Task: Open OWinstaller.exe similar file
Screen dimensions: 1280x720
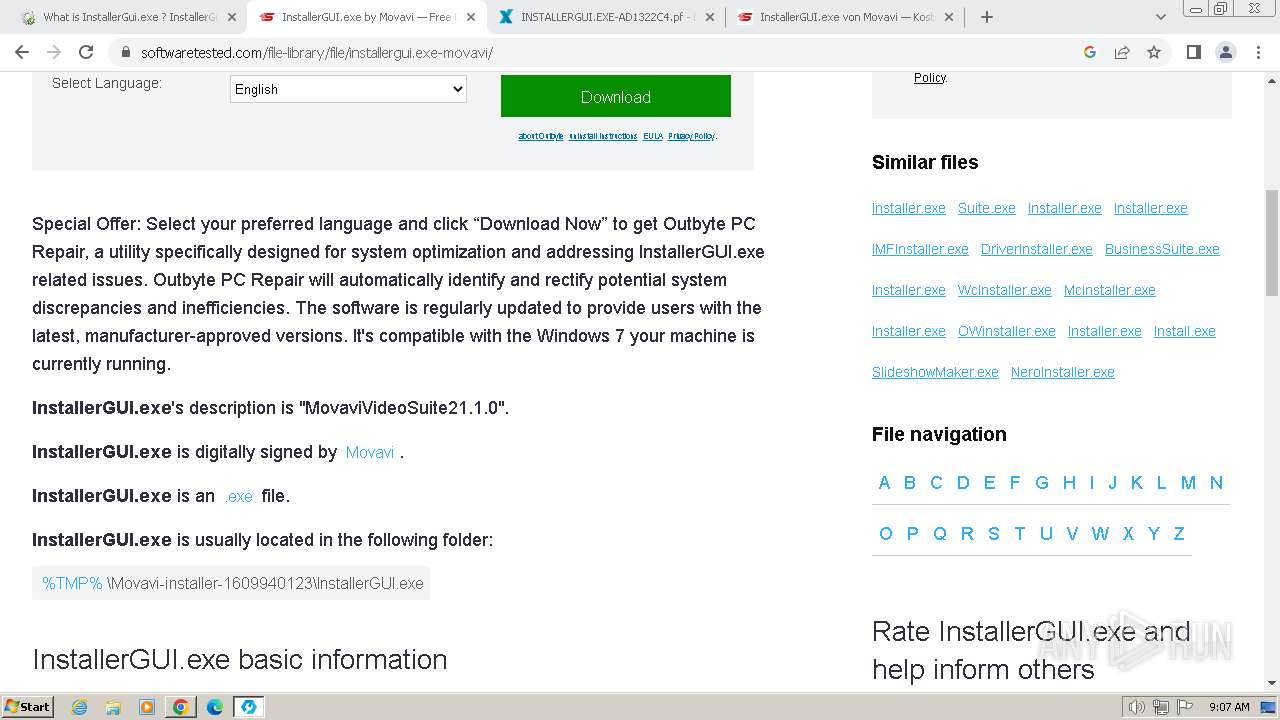Action: (x=1006, y=331)
